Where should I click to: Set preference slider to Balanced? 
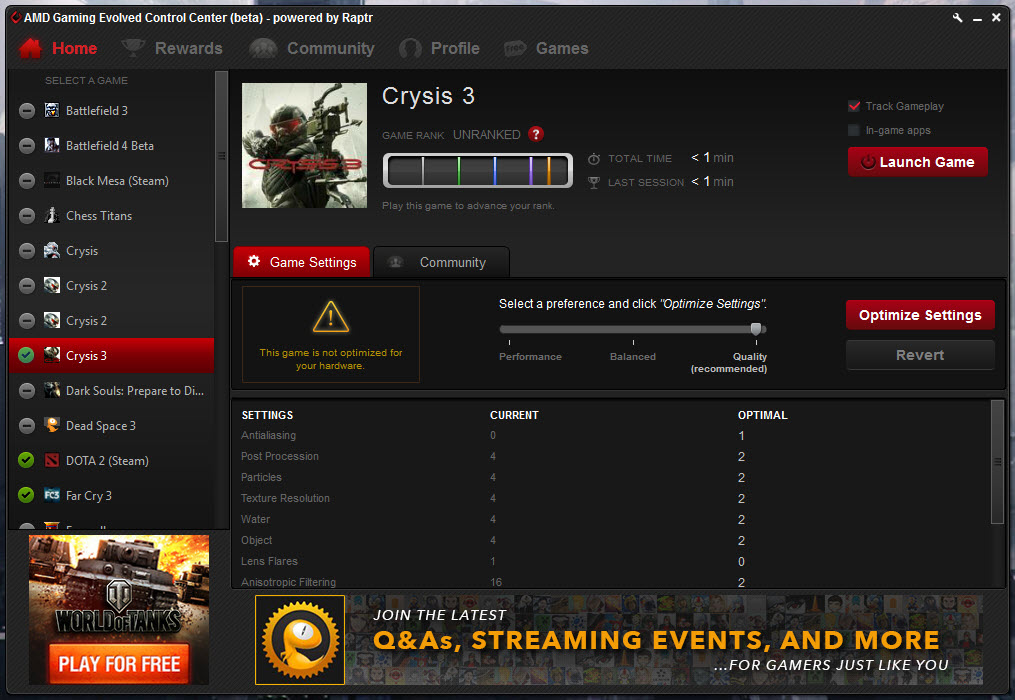tap(633, 330)
